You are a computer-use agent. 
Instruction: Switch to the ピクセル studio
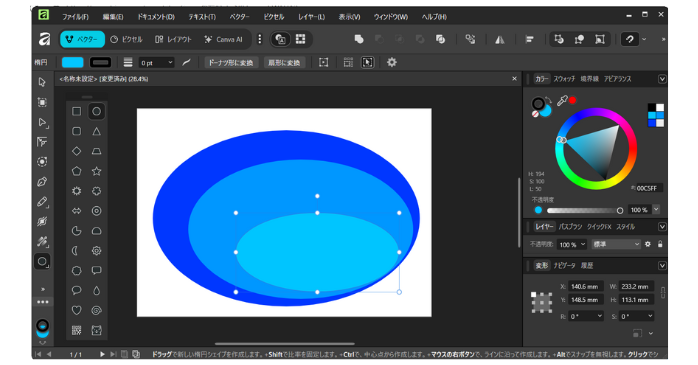coord(127,39)
